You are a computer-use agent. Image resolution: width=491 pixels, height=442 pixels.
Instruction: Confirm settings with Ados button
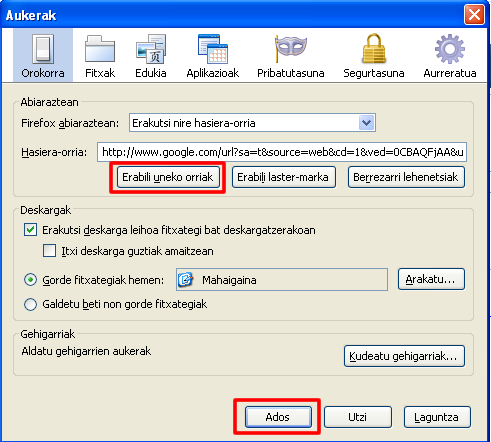pos(278,417)
